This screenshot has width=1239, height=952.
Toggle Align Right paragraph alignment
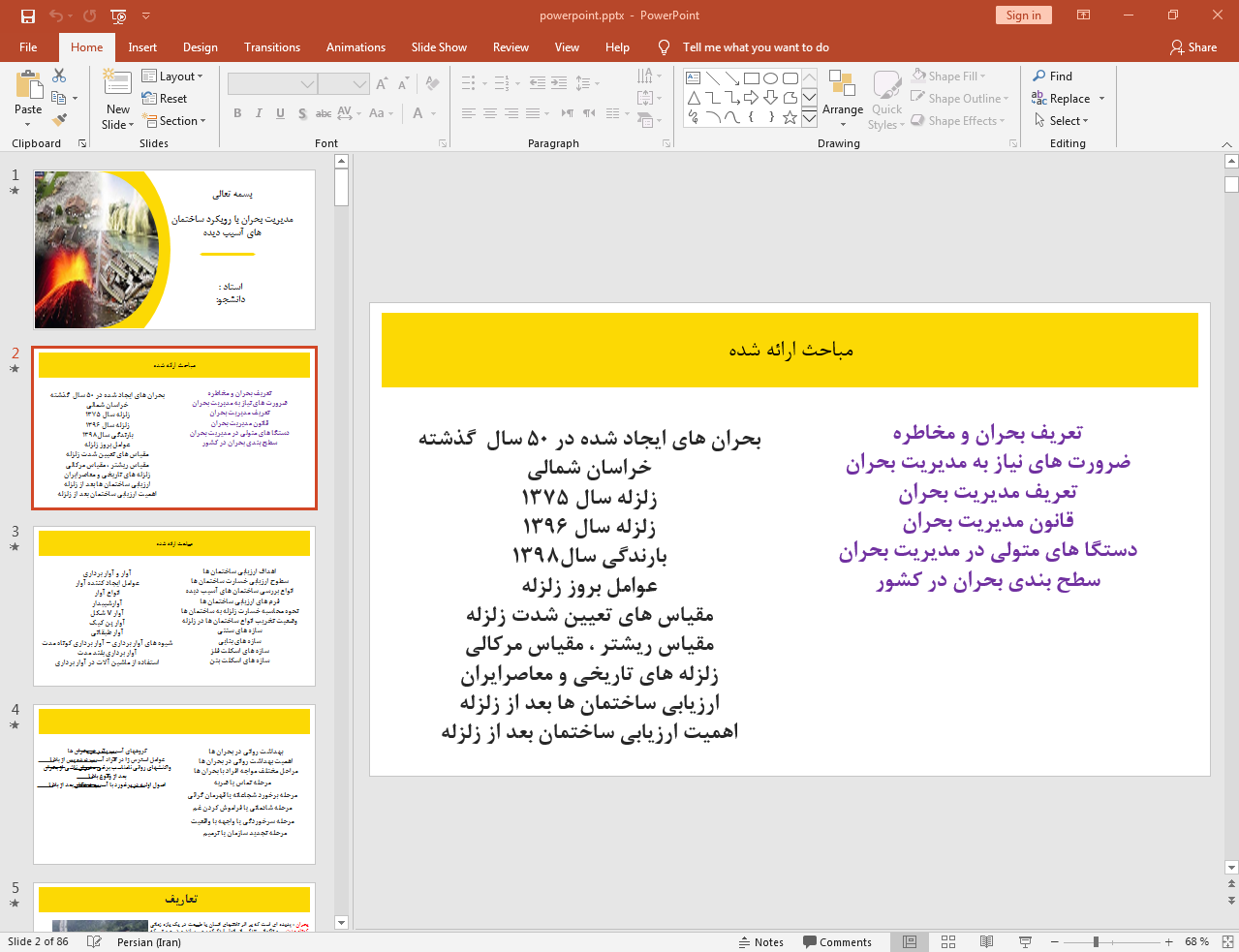tap(511, 113)
